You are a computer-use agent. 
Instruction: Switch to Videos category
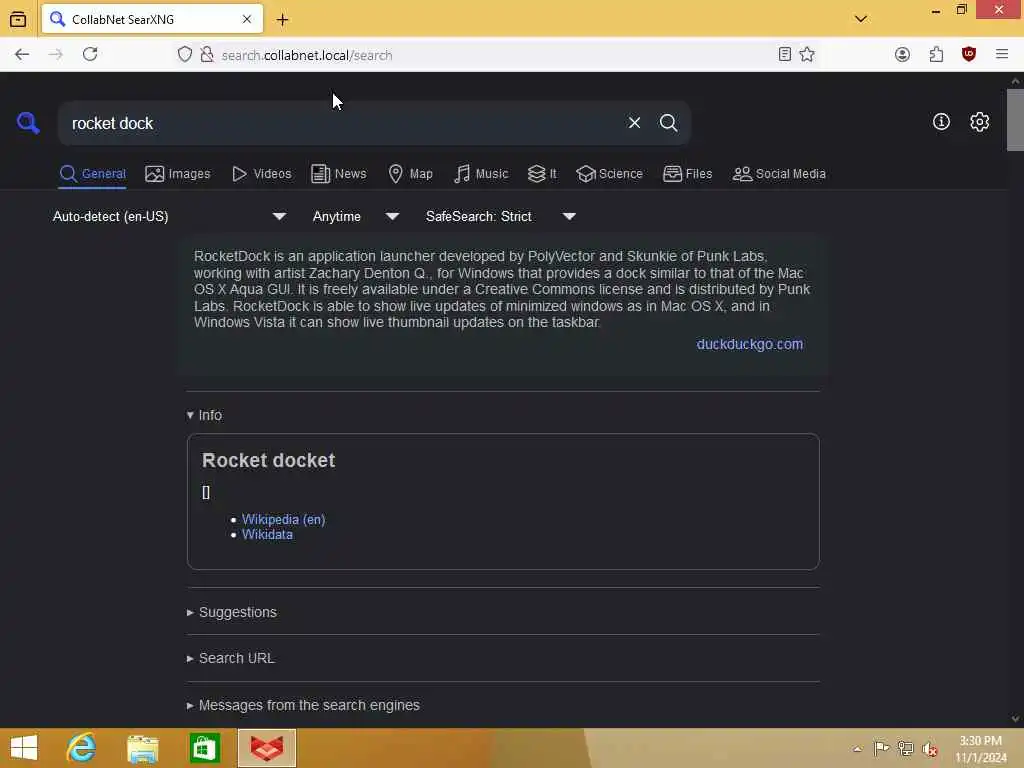coord(262,174)
